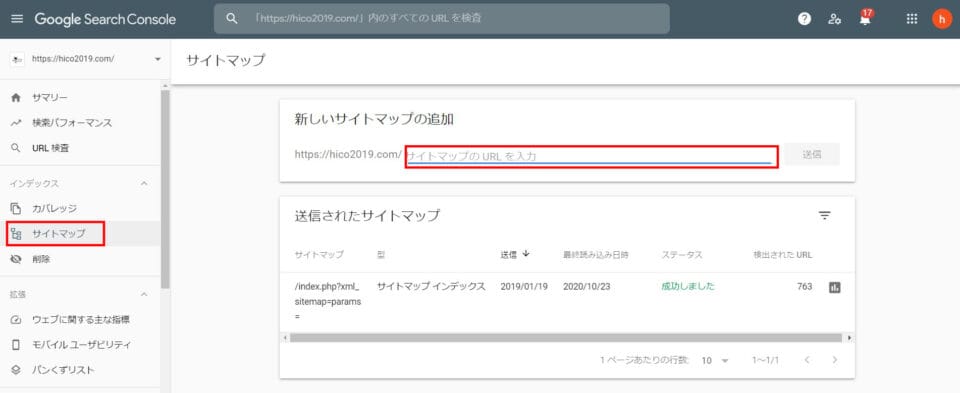Open the rows per page dropdown showing 10
The width and height of the screenshot is (960, 393).
715,361
